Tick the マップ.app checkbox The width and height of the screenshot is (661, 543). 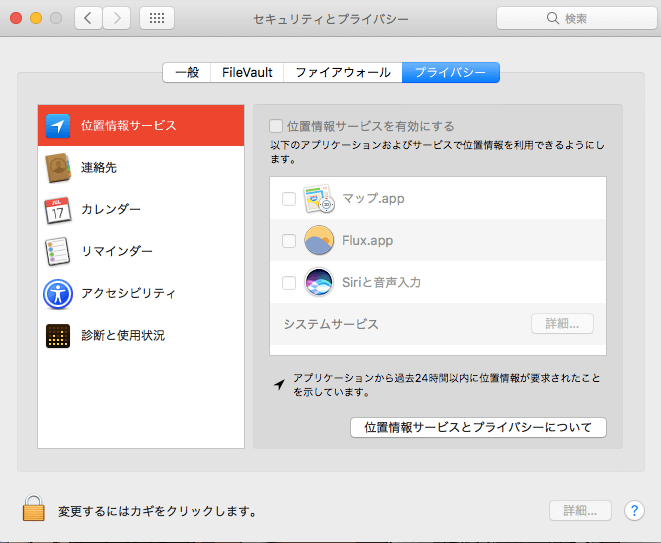(x=289, y=199)
